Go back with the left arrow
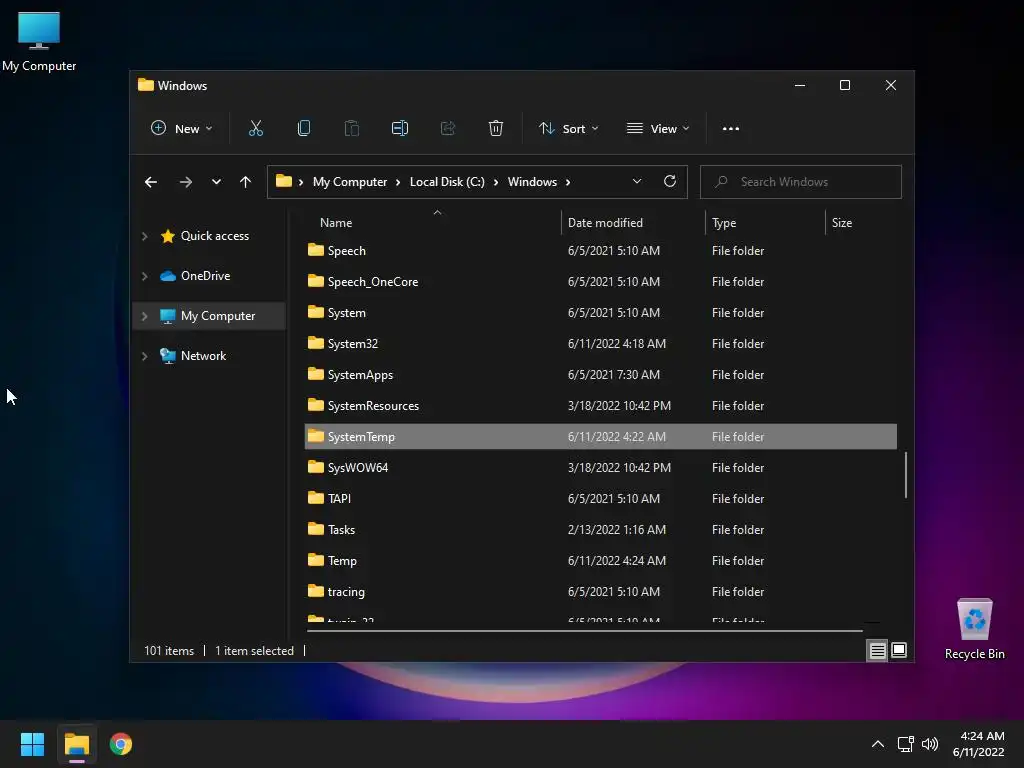The width and height of the screenshot is (1024, 768). 151,182
